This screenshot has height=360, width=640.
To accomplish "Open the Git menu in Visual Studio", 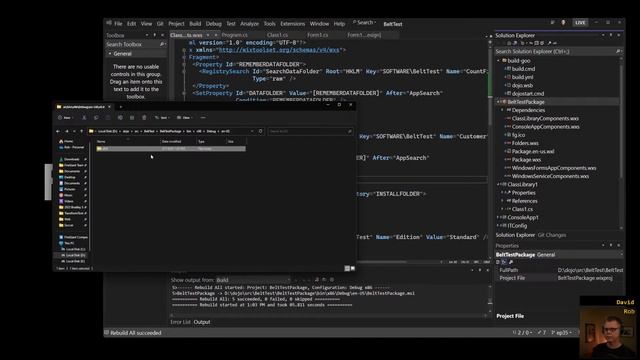I will (160, 24).
